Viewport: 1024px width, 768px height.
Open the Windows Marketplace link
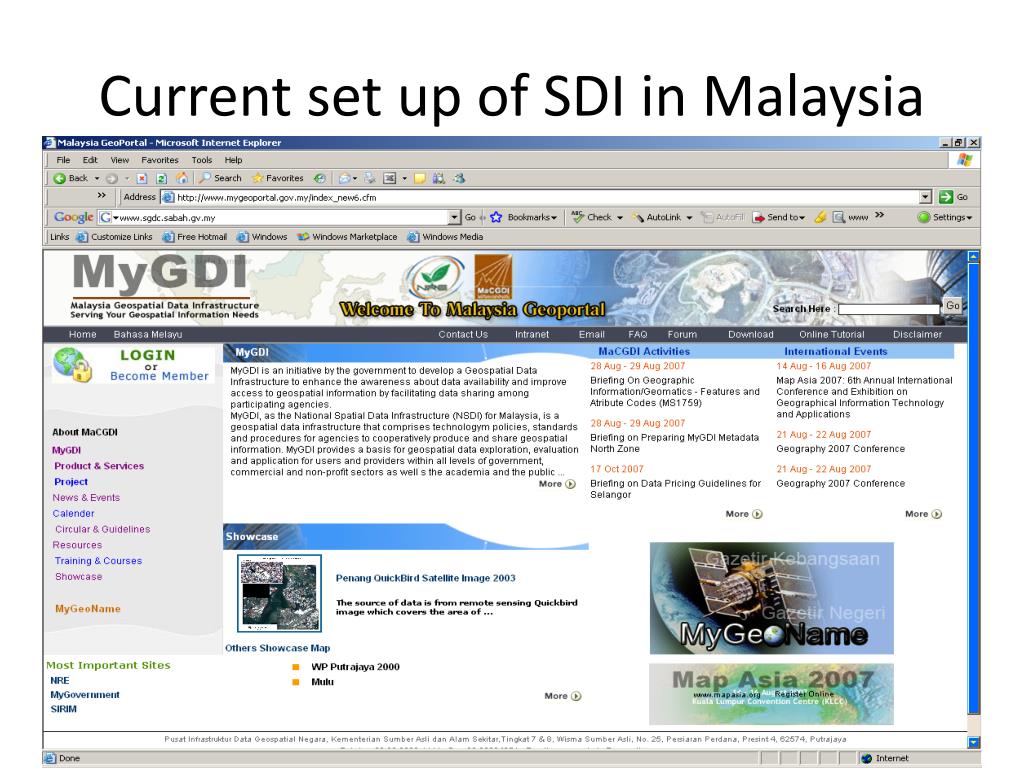(x=347, y=236)
